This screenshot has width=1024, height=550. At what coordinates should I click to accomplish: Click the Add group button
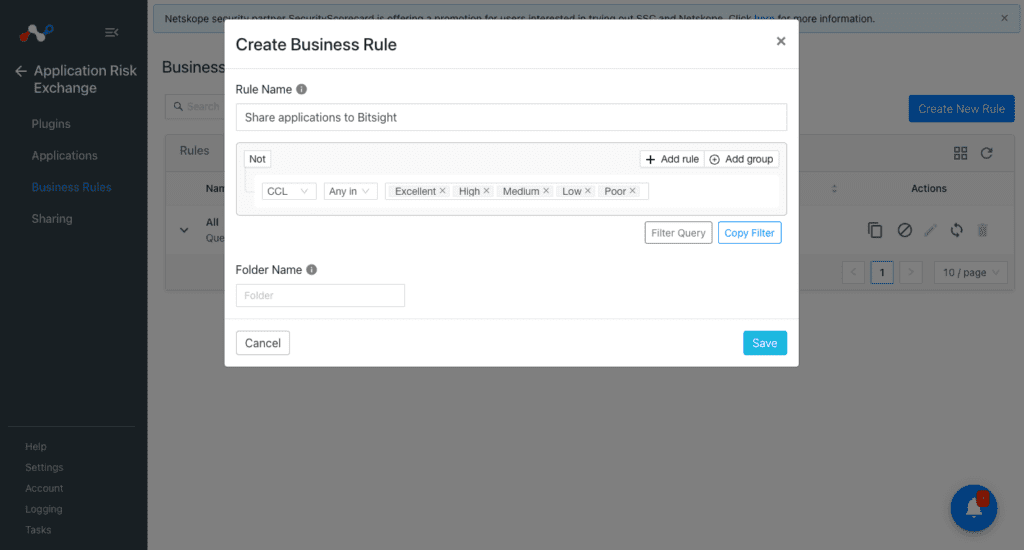coord(741,159)
